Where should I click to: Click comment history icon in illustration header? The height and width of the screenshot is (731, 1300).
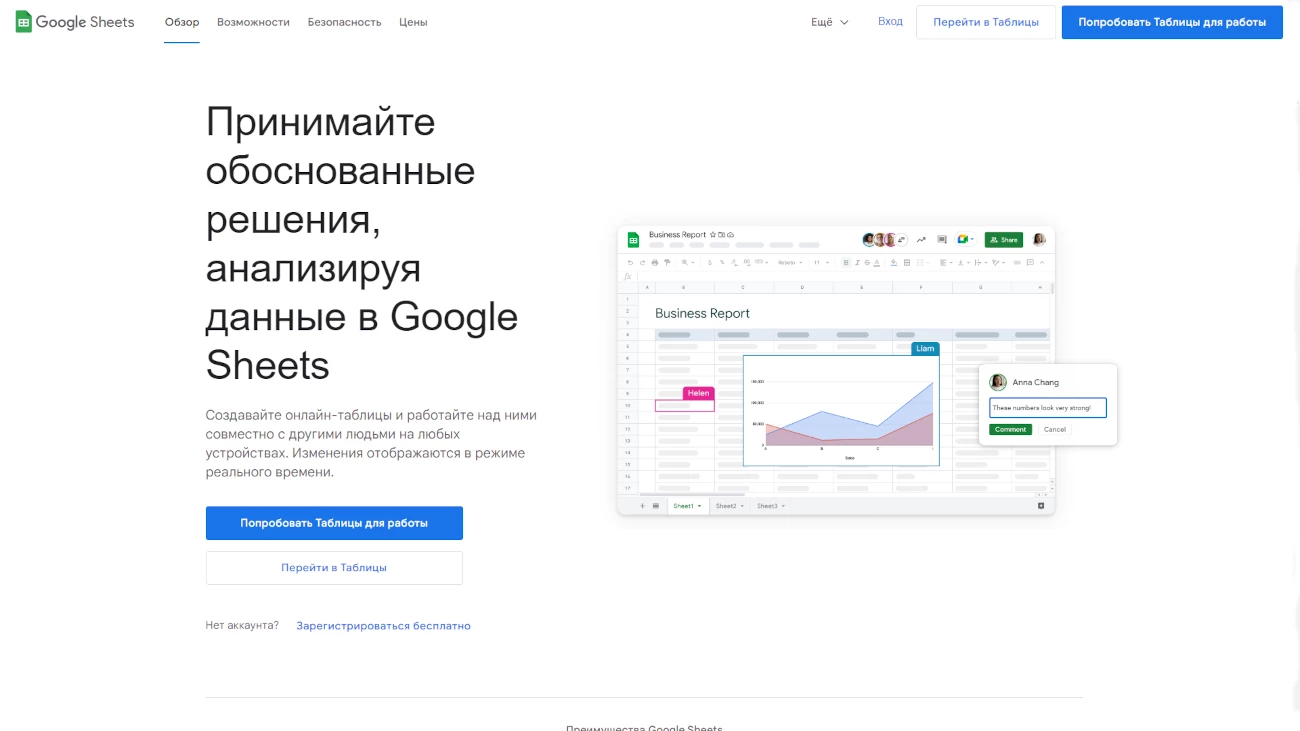coord(942,240)
